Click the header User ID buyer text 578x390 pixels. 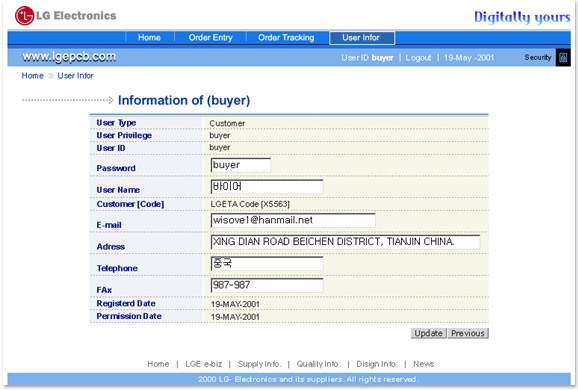point(368,58)
